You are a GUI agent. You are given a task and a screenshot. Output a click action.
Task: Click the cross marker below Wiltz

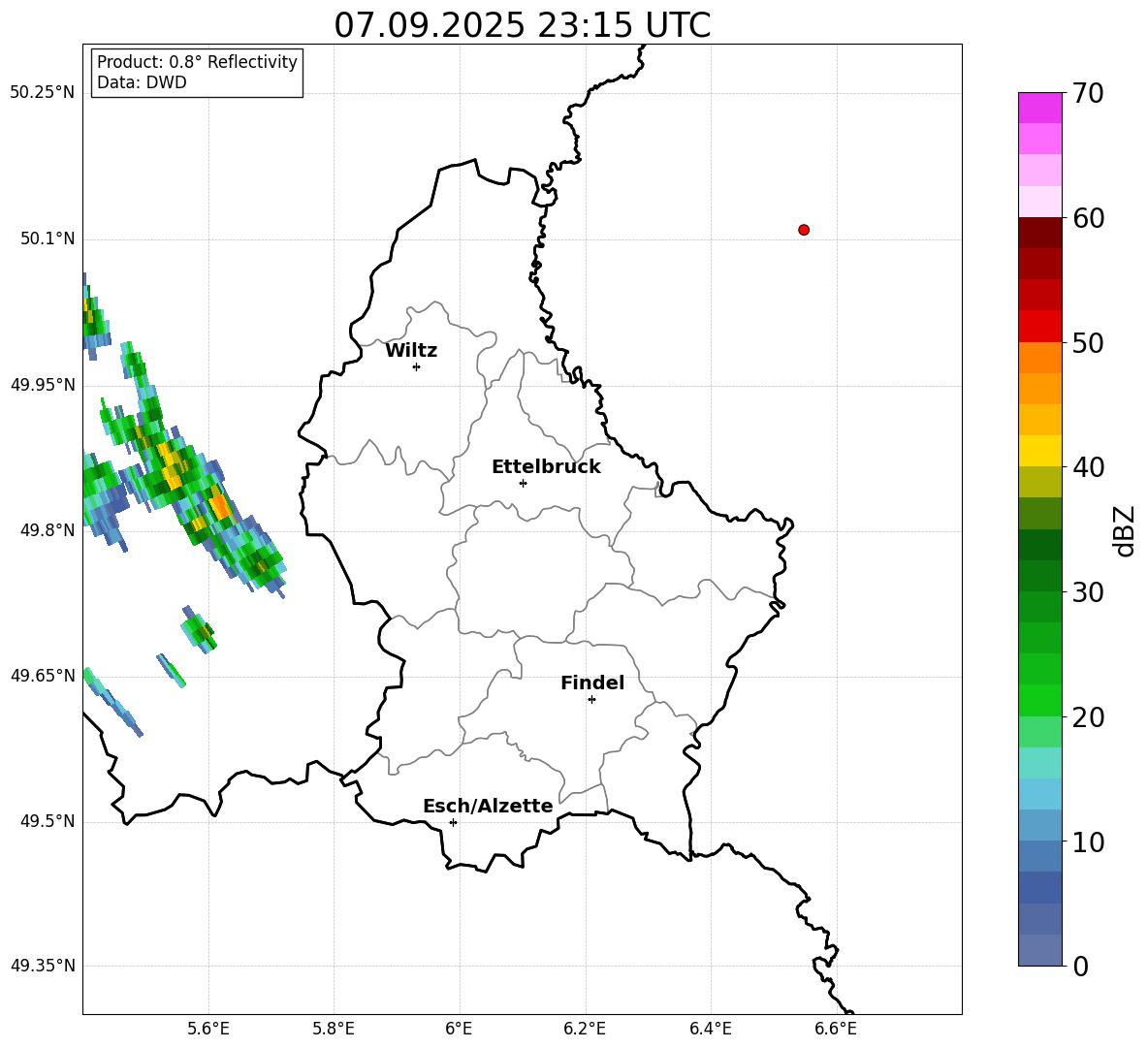(x=417, y=366)
